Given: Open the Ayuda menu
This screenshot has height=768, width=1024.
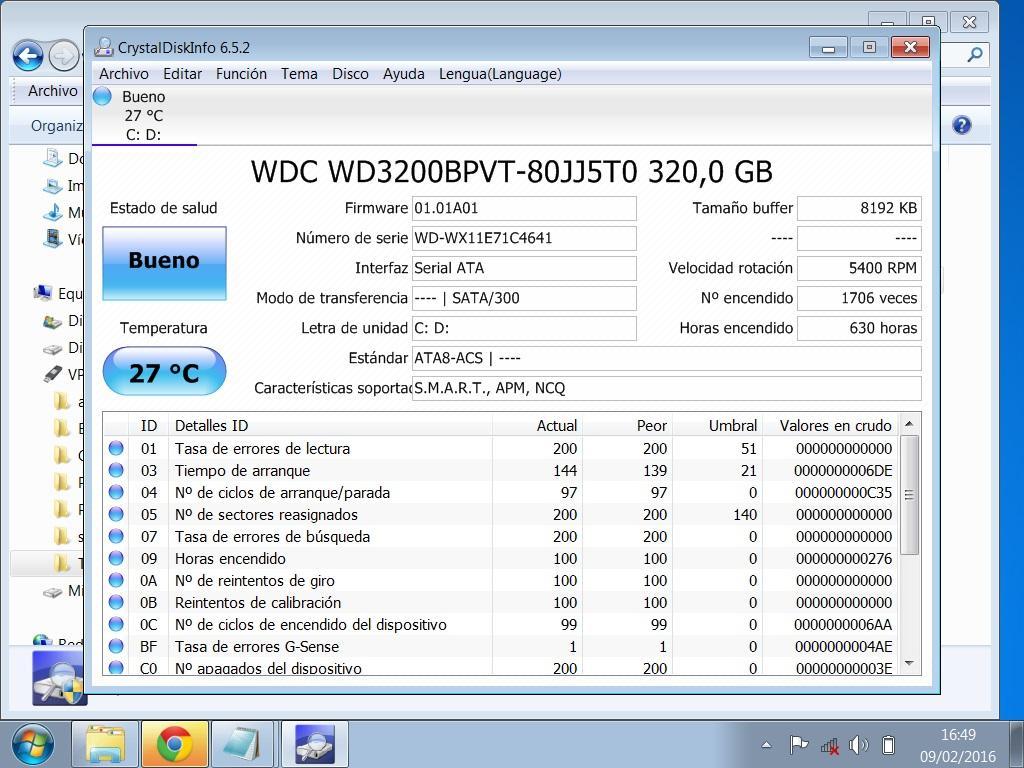Looking at the screenshot, I should tap(404, 74).
